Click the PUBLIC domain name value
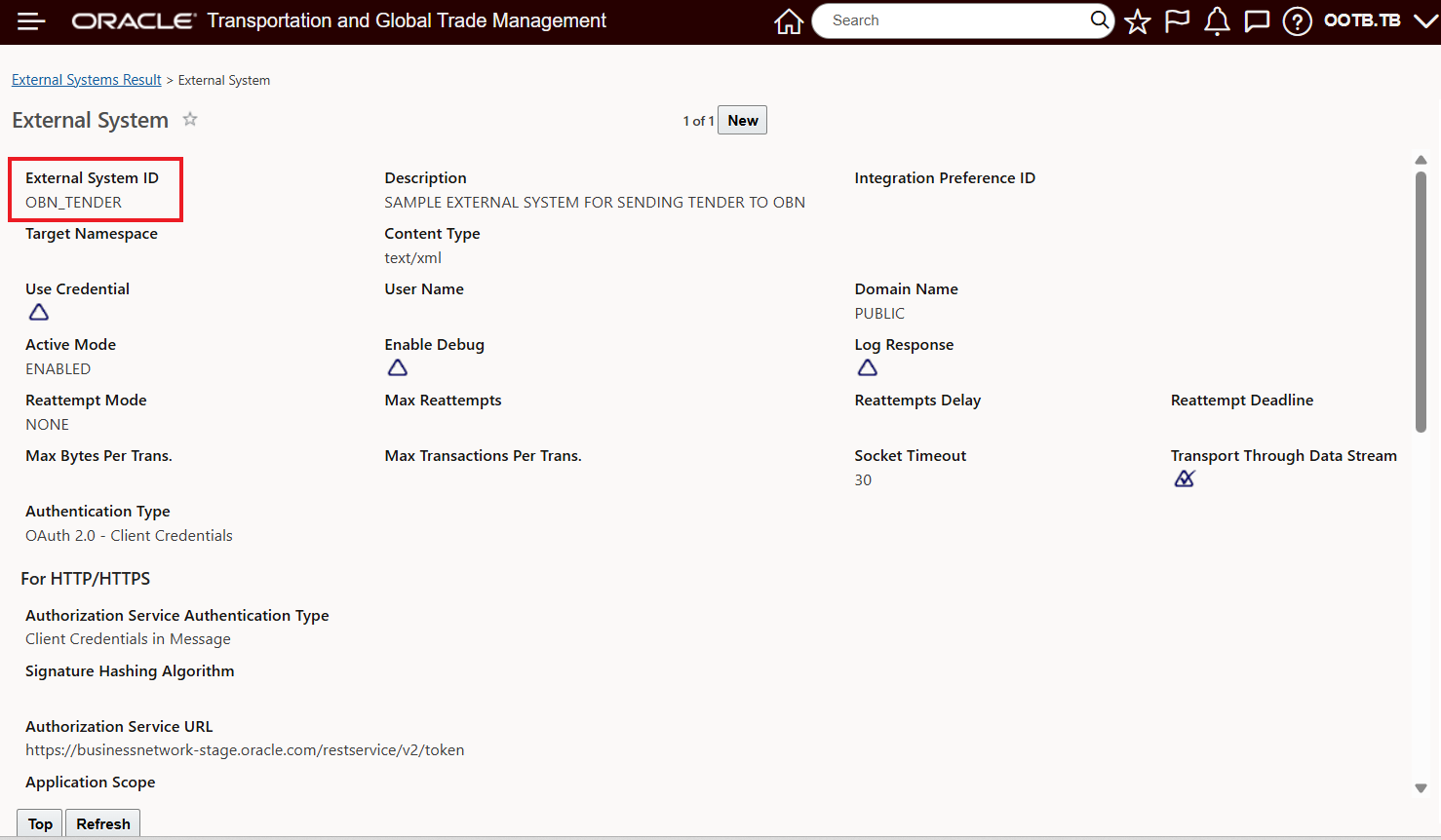Image resolution: width=1441 pixels, height=840 pixels. click(879, 314)
